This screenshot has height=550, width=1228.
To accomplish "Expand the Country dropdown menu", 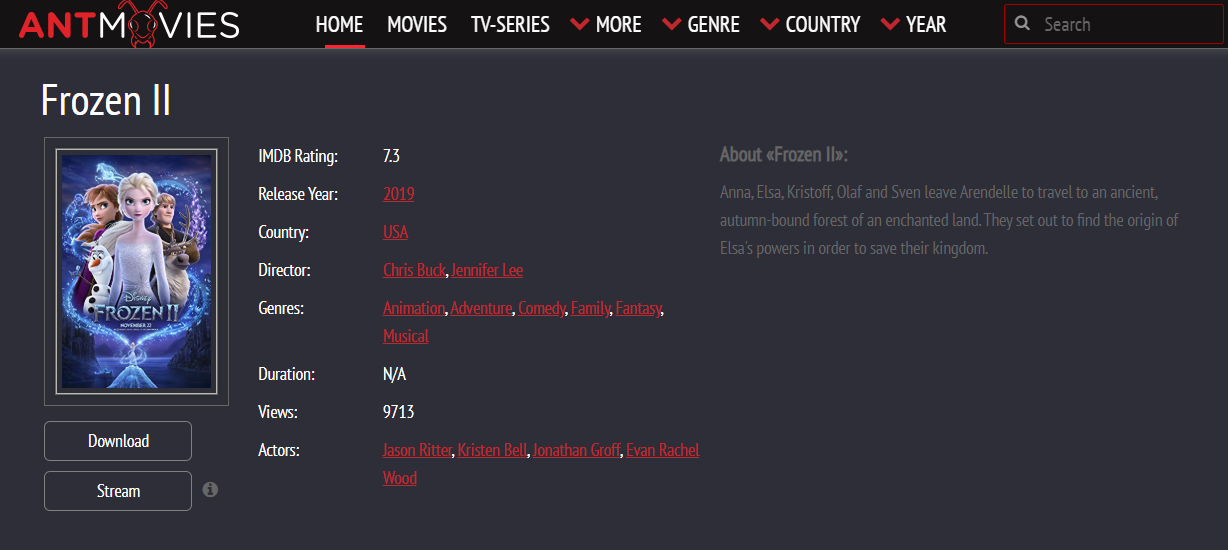I will coord(810,25).
